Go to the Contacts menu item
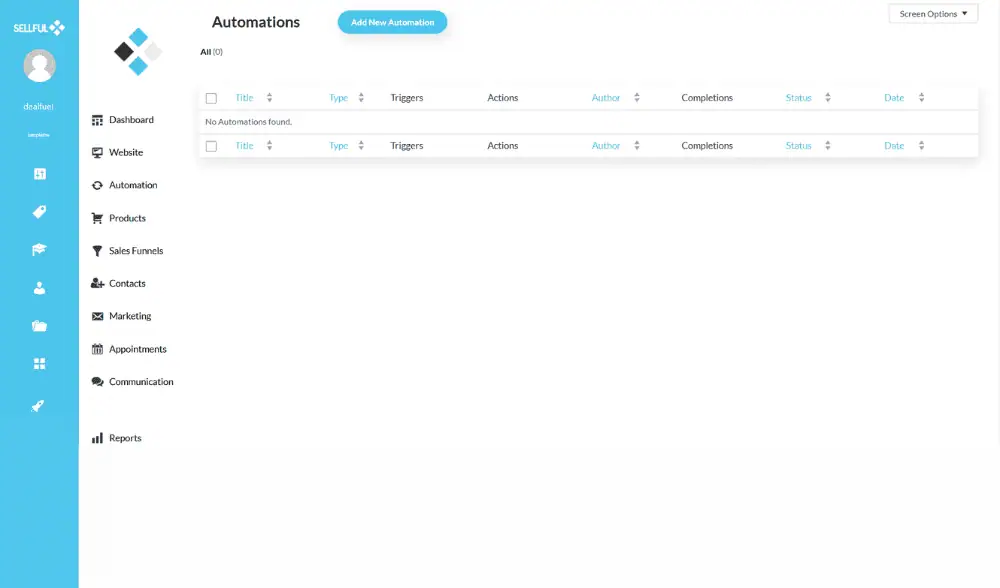 [x=127, y=284]
